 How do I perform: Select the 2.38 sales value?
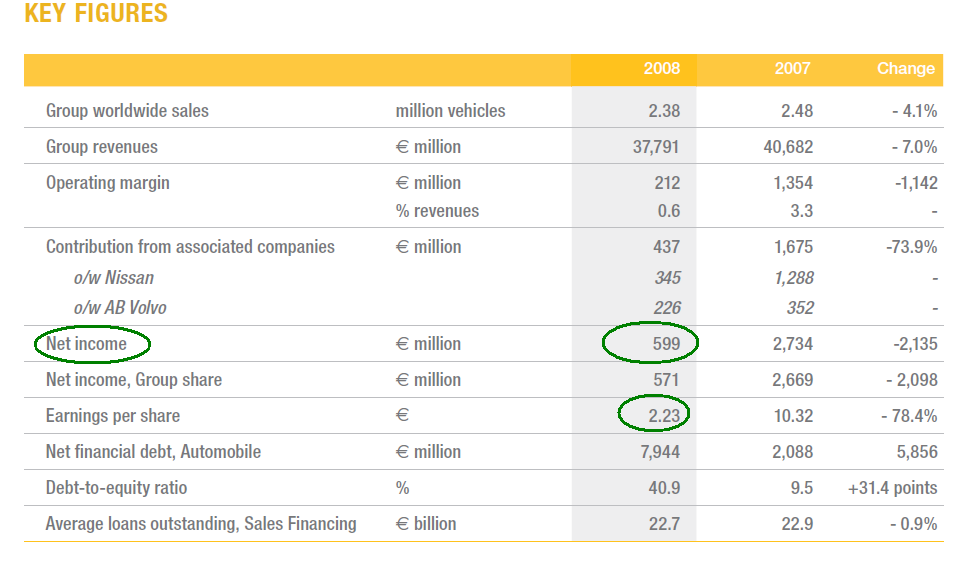point(664,110)
